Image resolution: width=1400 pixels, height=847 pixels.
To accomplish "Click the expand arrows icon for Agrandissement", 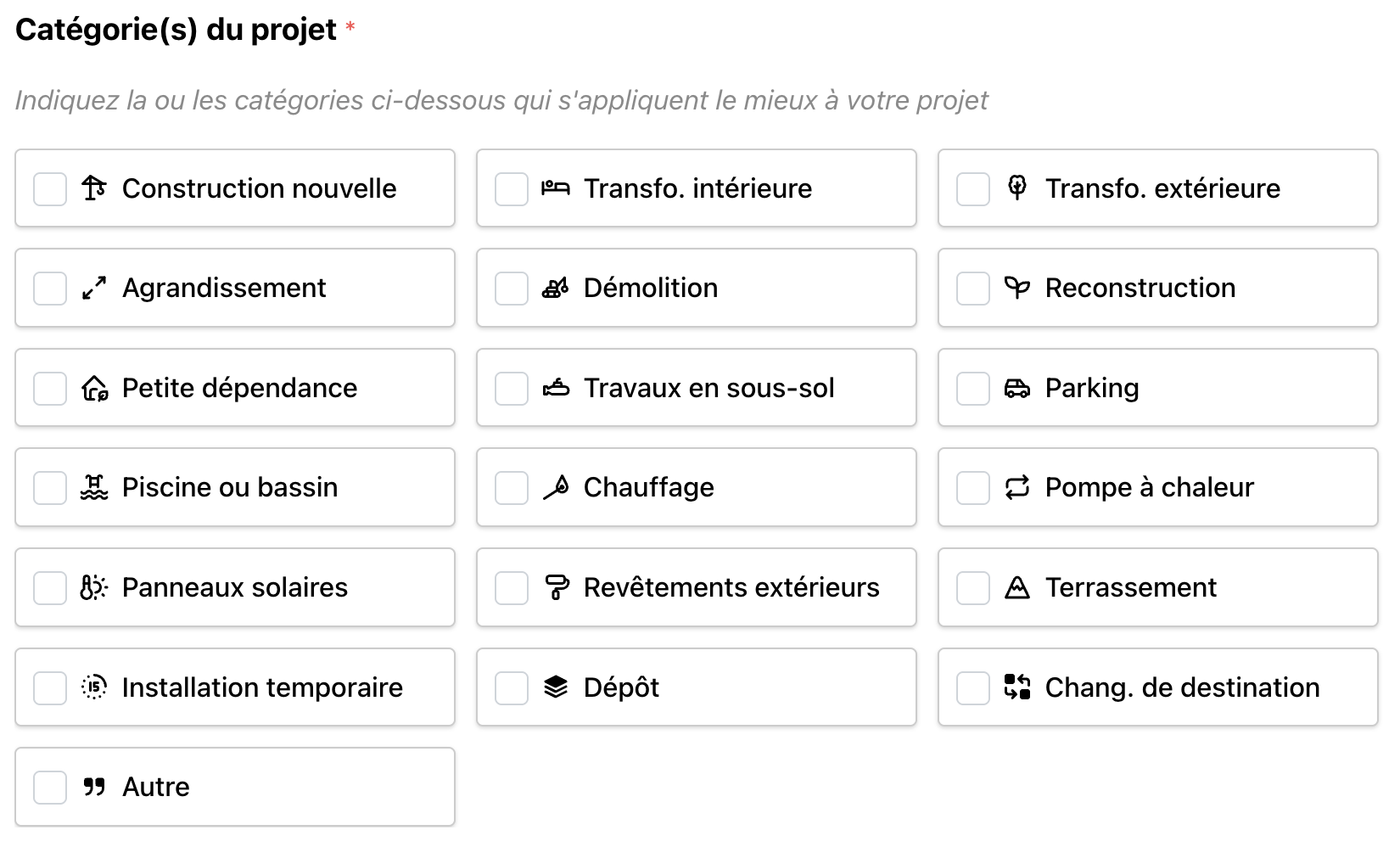I will 93,288.
